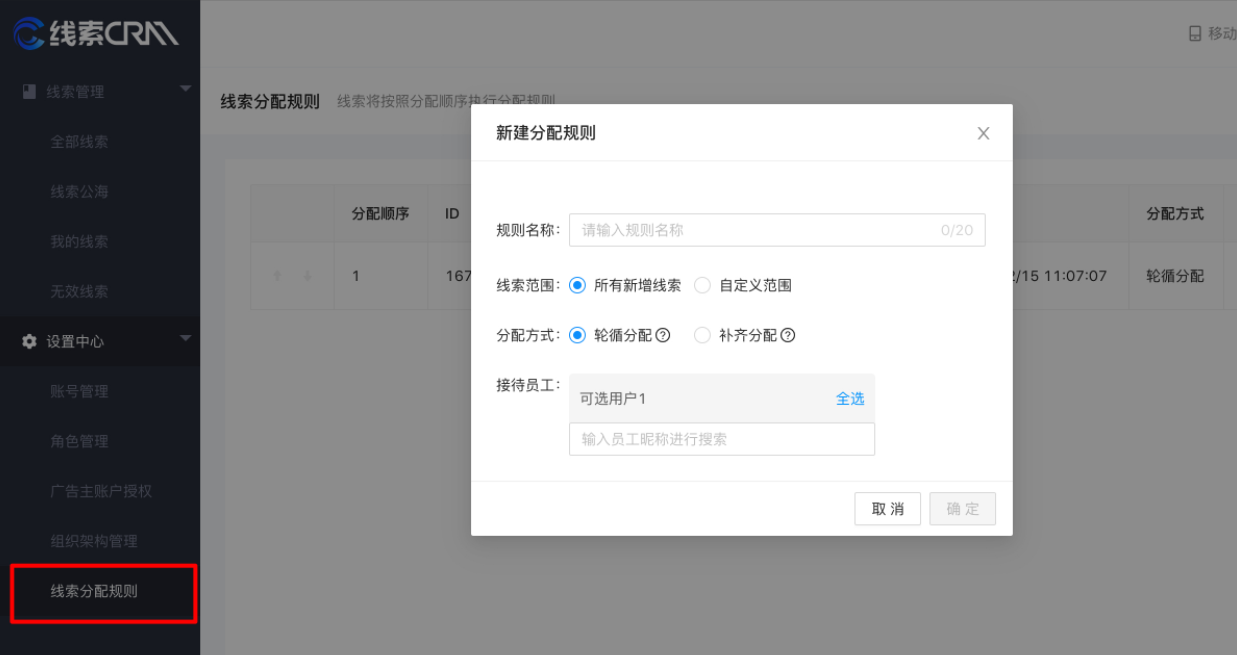The image size is (1237, 655).
Task: Open 线索分配规则 sidebar item
Action: coord(94,592)
